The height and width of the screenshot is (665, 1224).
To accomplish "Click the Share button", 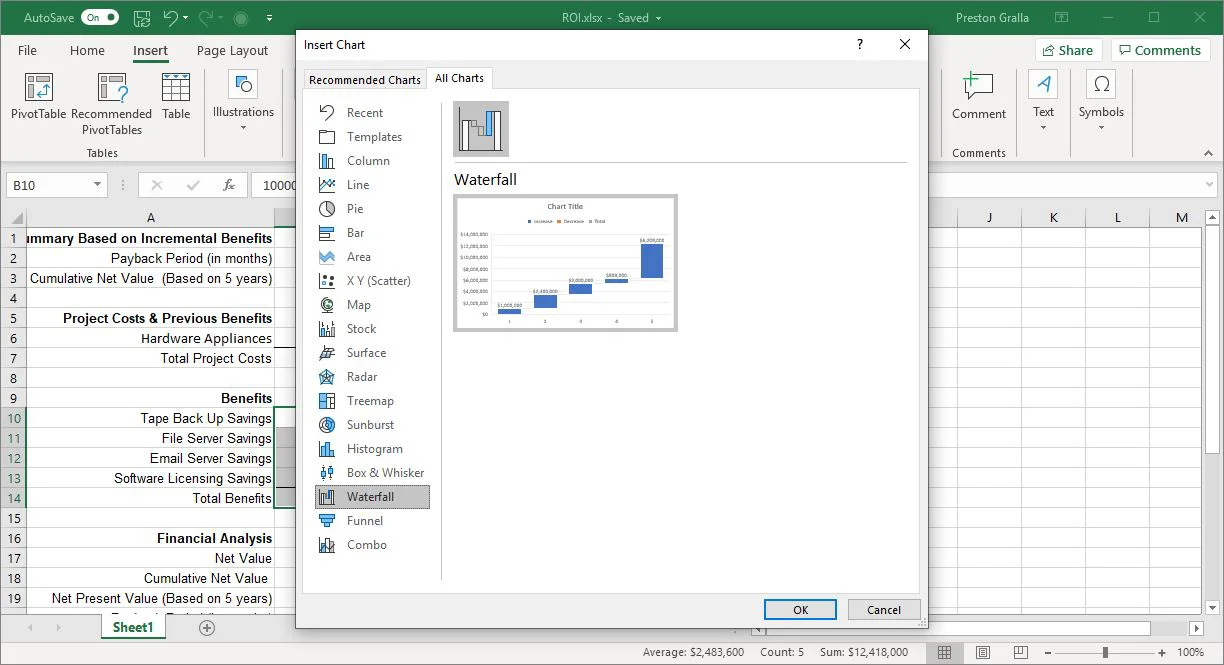I will [1067, 50].
